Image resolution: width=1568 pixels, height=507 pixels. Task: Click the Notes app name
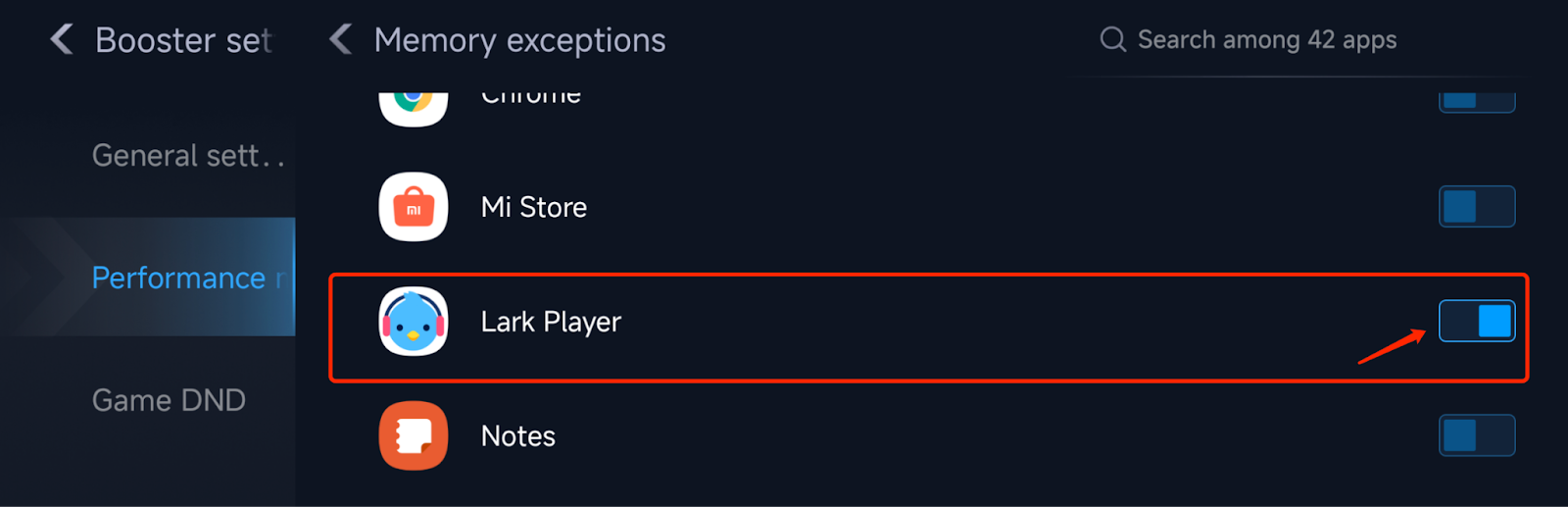tap(518, 436)
